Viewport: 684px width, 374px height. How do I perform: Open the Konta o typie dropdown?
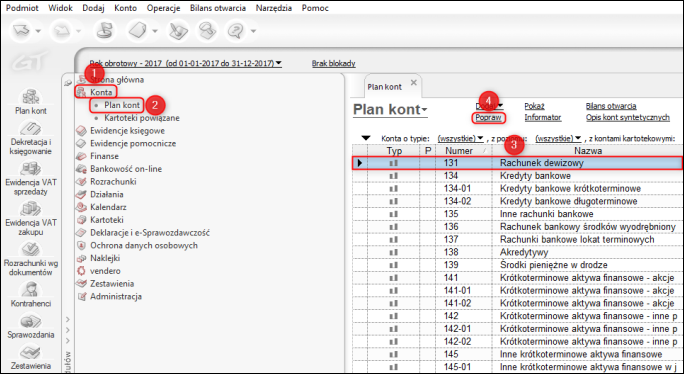coord(461,138)
